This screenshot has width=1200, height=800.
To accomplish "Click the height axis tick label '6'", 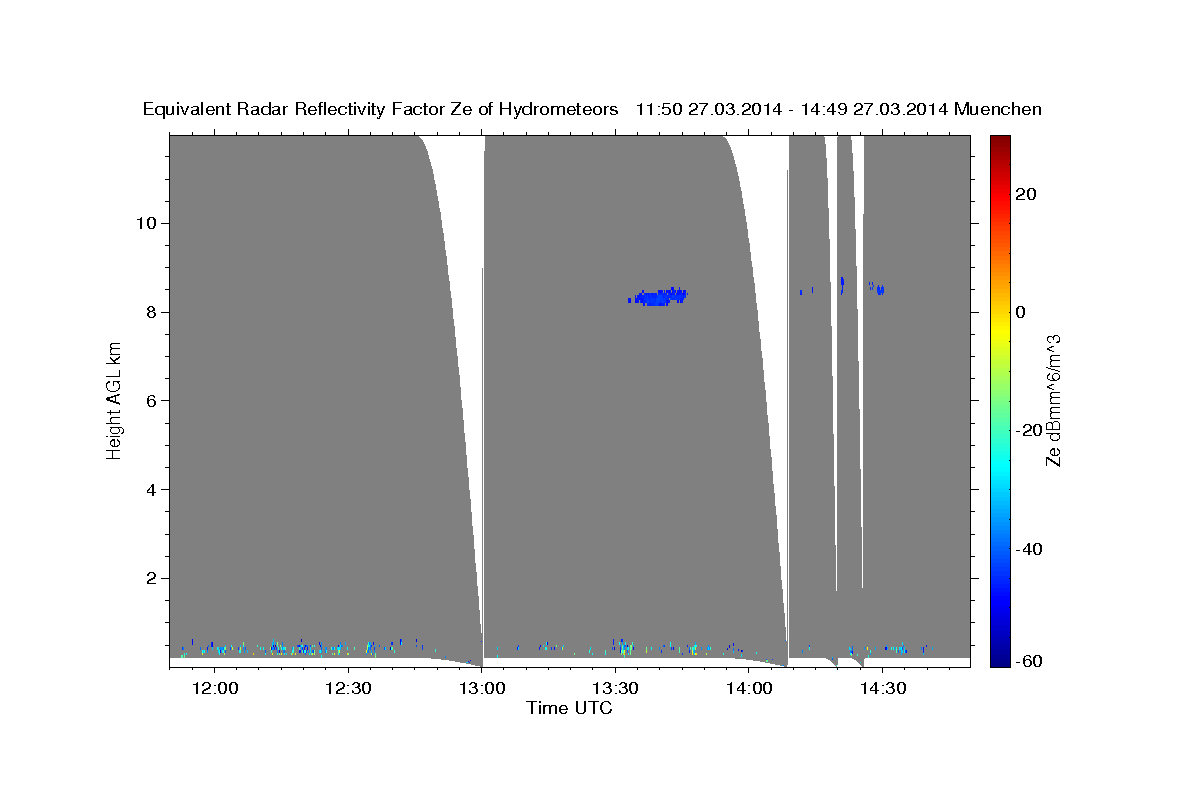I will (149, 401).
